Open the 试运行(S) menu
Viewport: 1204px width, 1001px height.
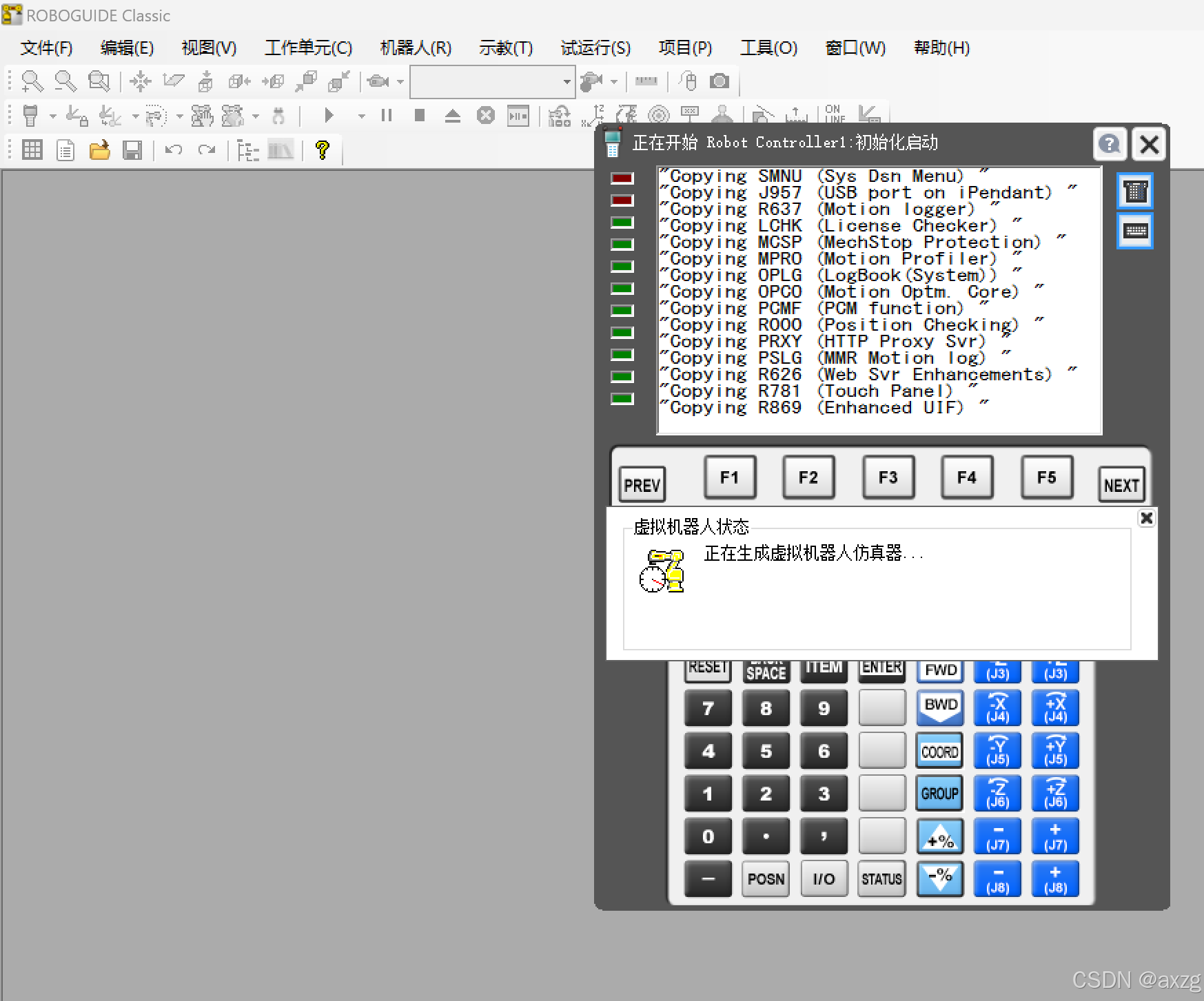click(595, 48)
